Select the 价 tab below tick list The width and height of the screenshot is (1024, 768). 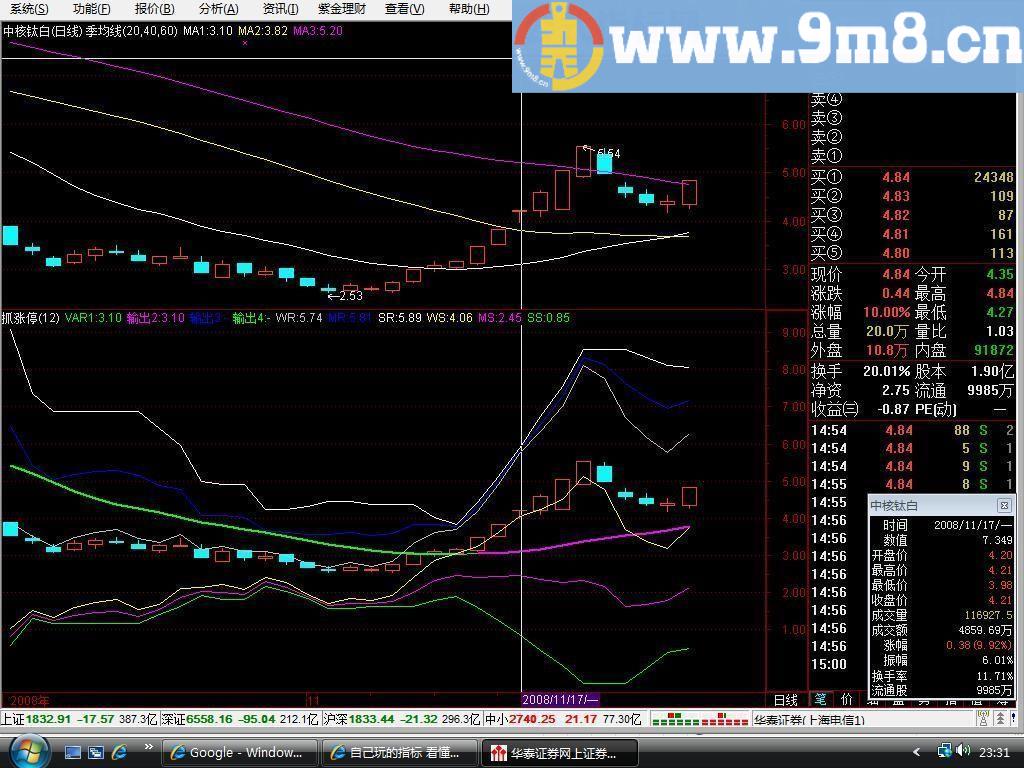pos(847,700)
